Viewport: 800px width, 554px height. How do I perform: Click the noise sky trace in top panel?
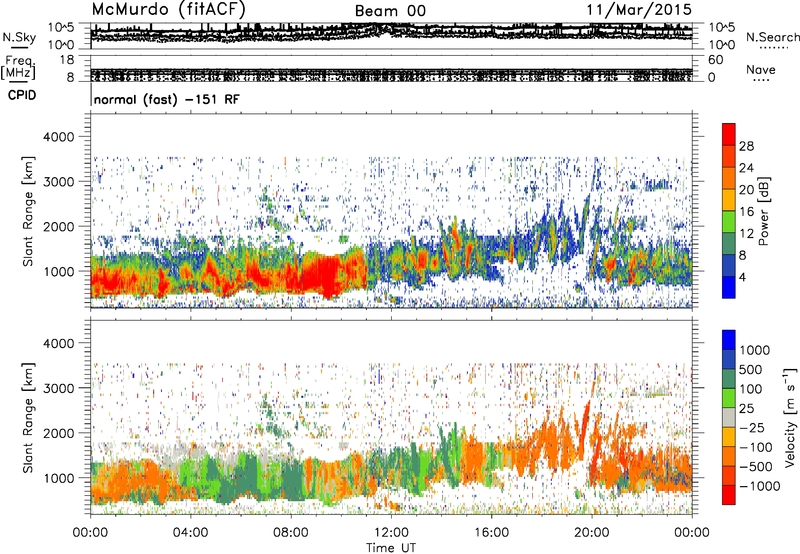coord(391,32)
